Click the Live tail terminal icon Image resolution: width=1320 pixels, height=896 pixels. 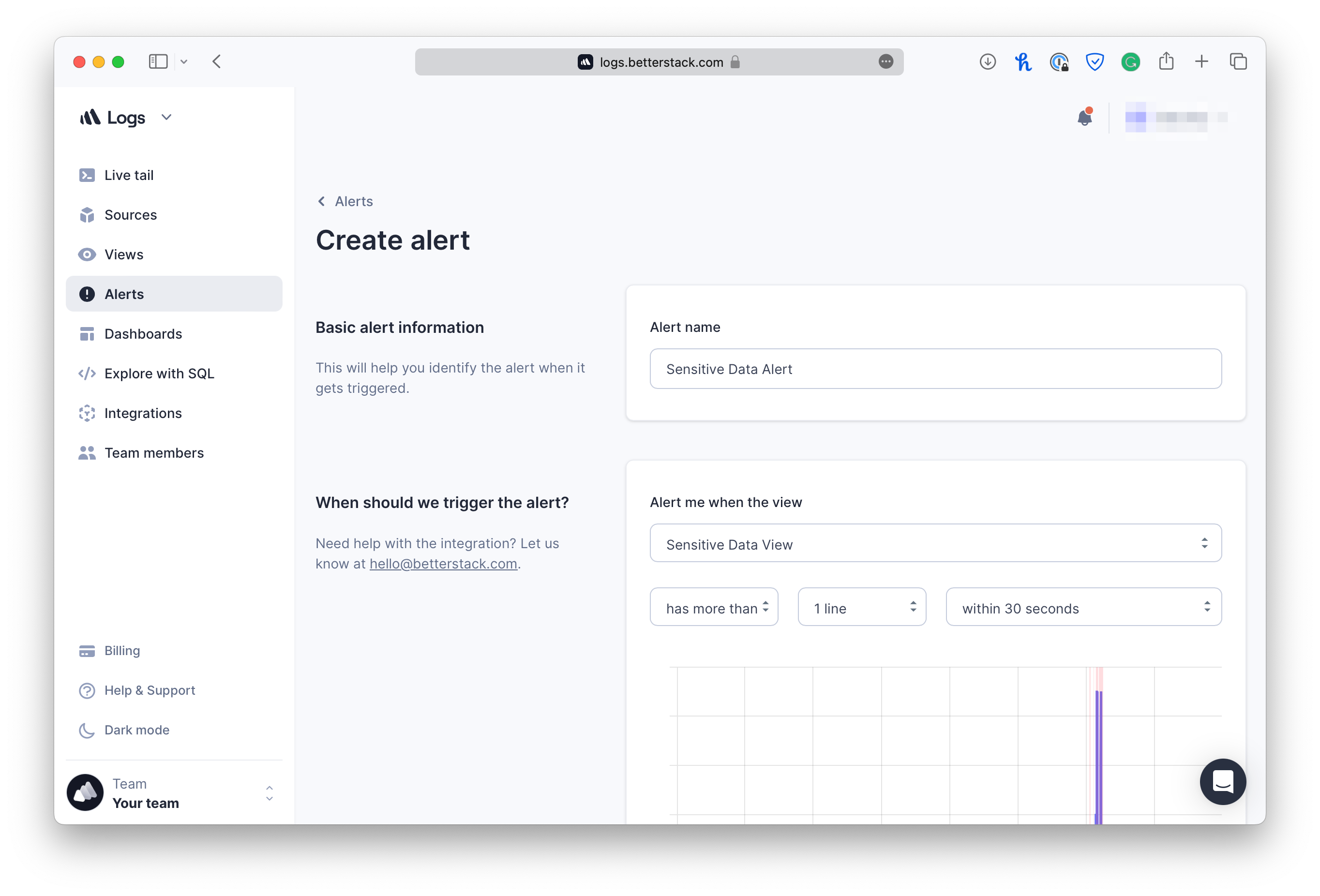[x=87, y=175]
